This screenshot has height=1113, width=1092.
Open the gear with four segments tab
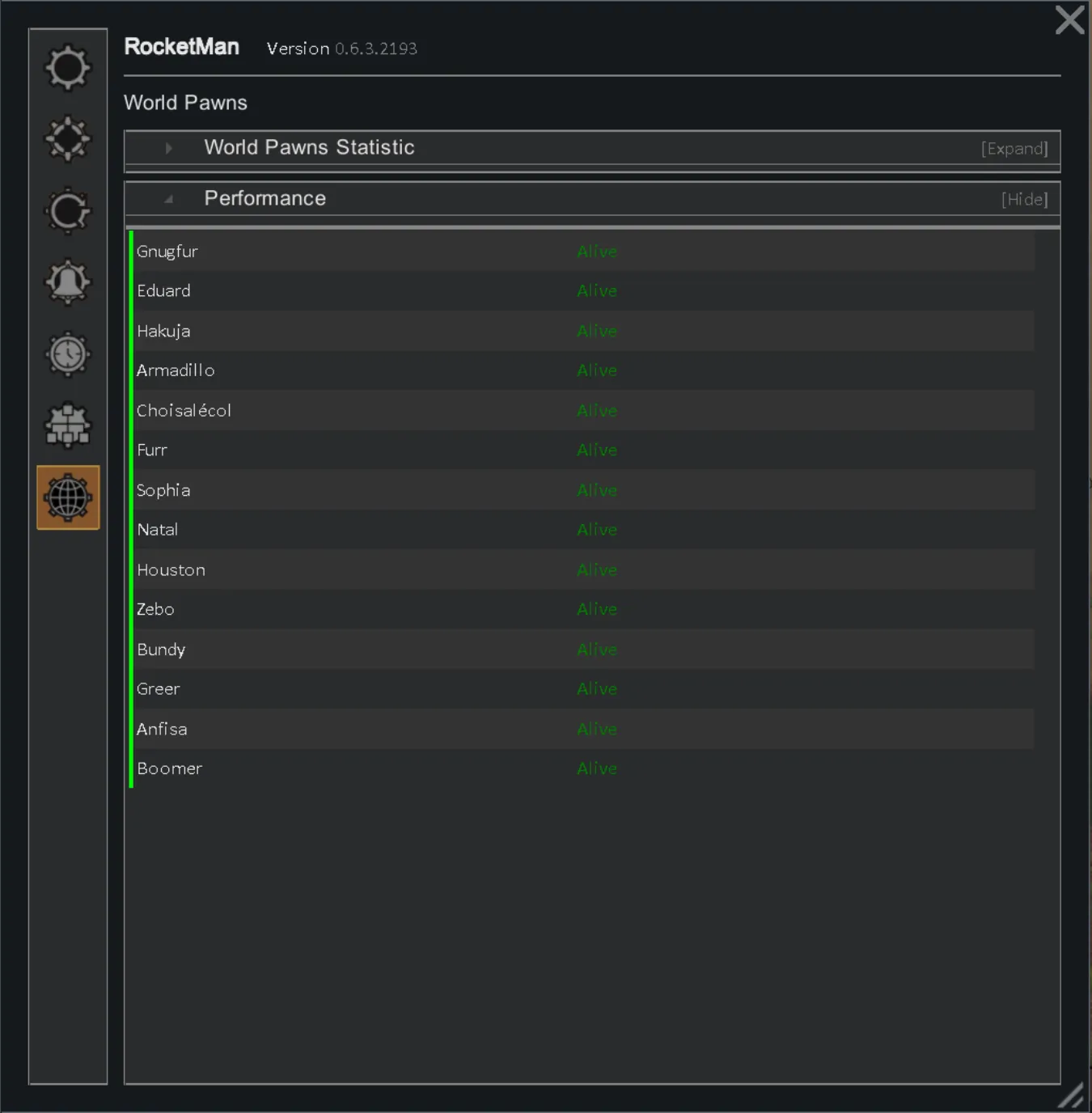(x=68, y=139)
